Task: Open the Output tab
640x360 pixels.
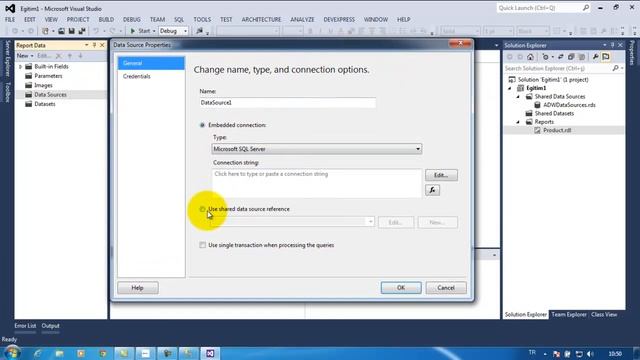Action: 51,326
